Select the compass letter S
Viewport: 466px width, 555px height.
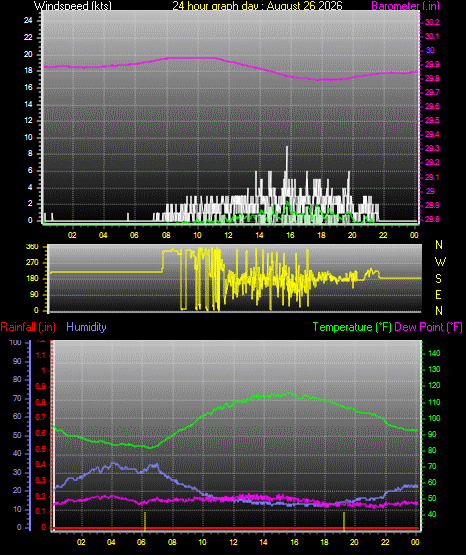tap(438, 279)
